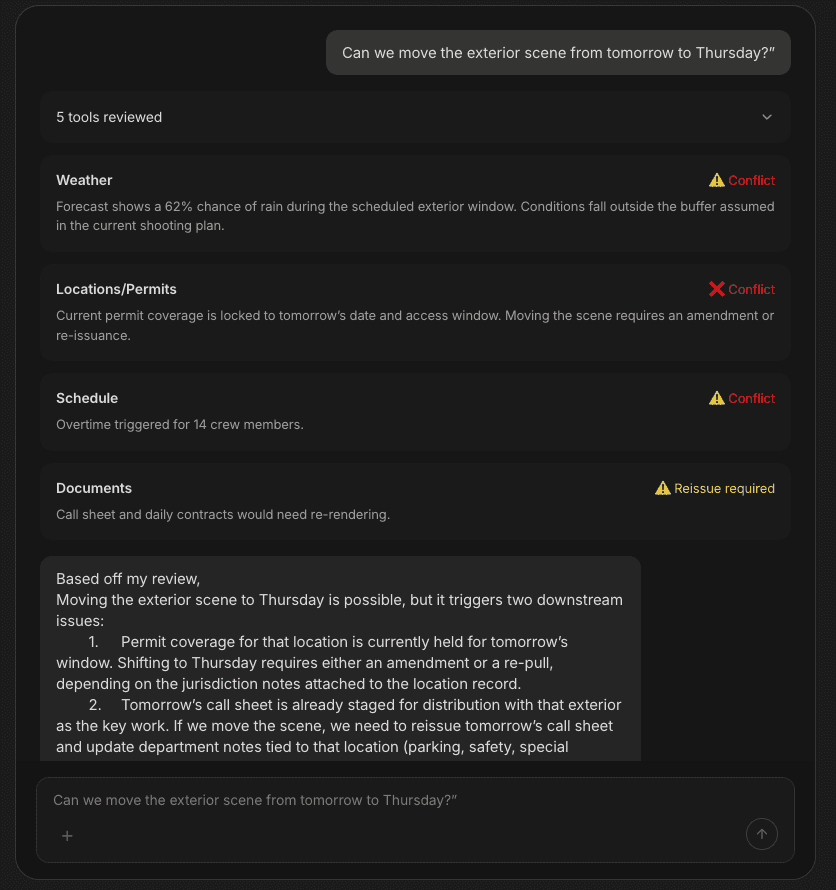Screen dimensions: 836x890
Task: Click the Reissue required status label
Action: 724,489
